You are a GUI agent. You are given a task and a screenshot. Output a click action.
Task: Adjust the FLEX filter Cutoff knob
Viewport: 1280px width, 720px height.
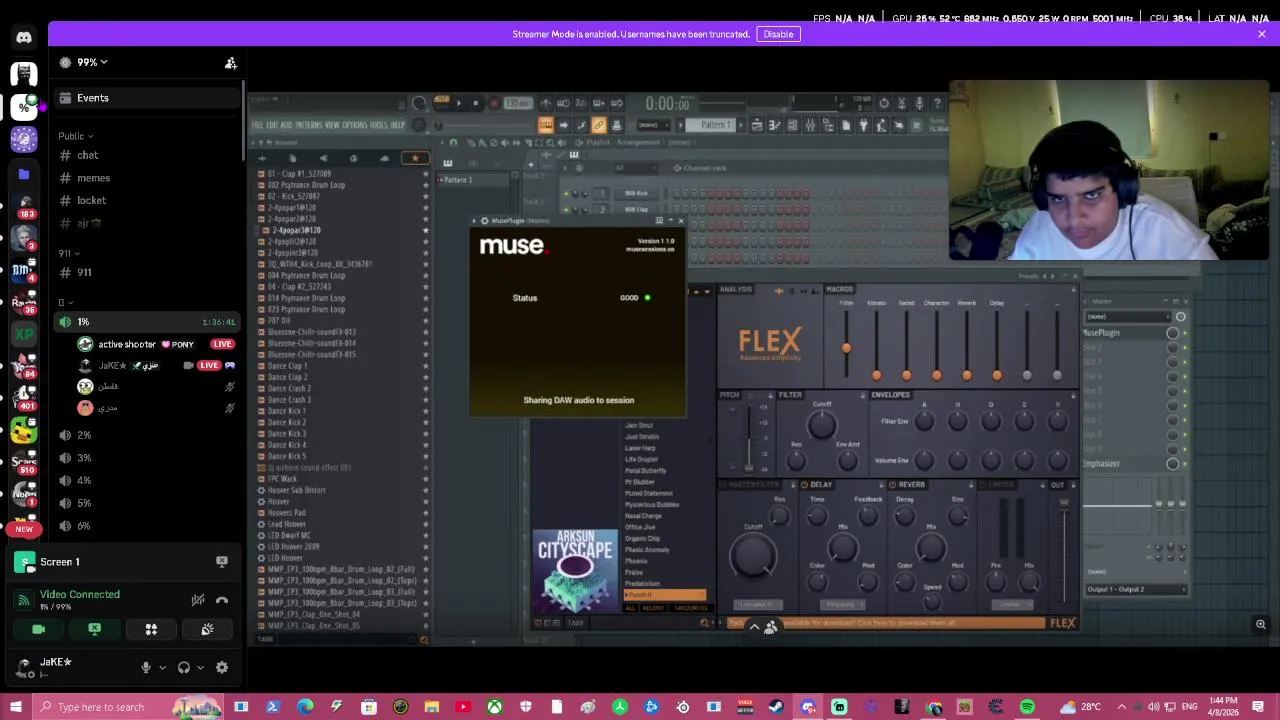tap(822, 425)
